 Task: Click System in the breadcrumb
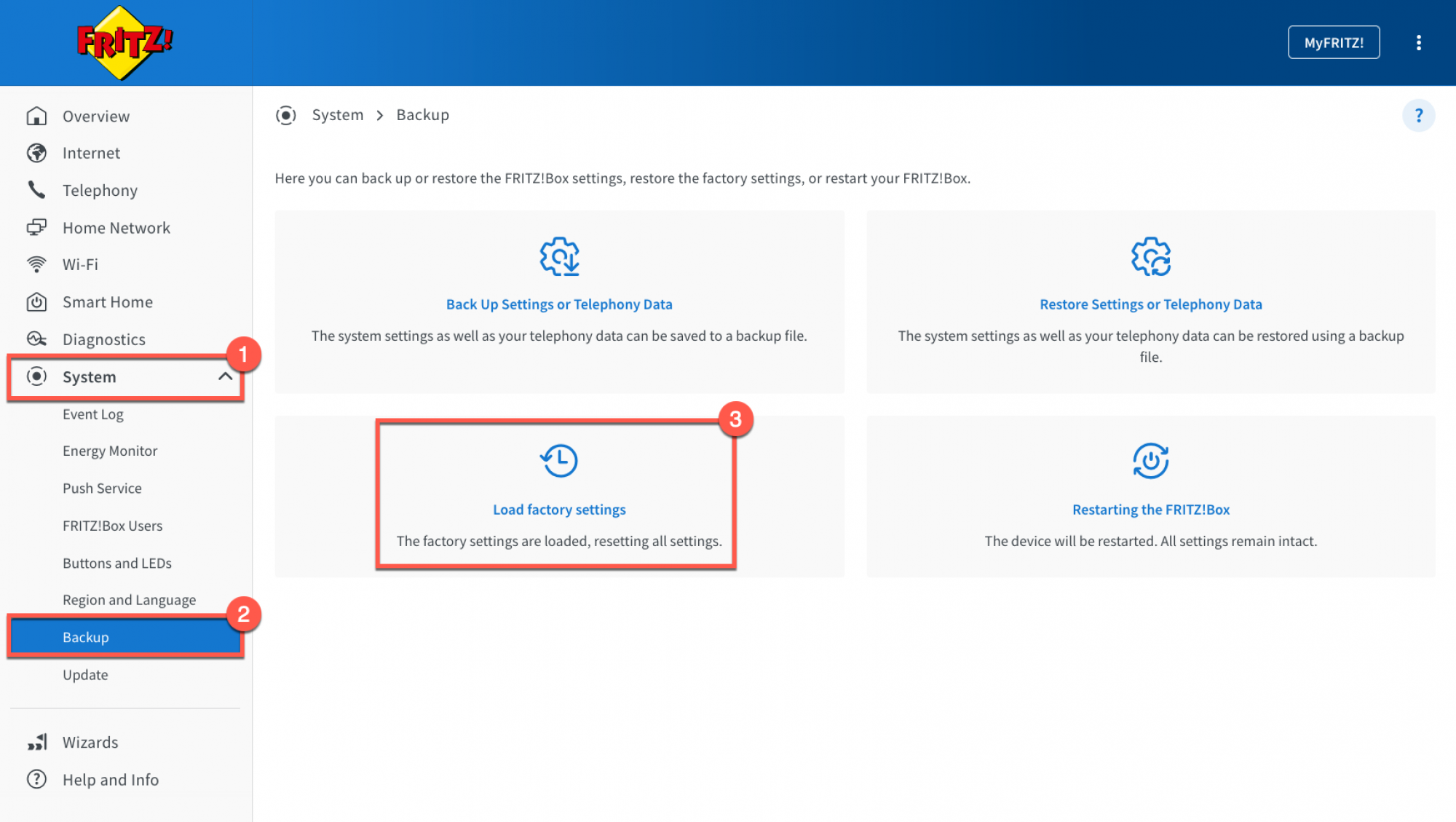[x=338, y=115]
